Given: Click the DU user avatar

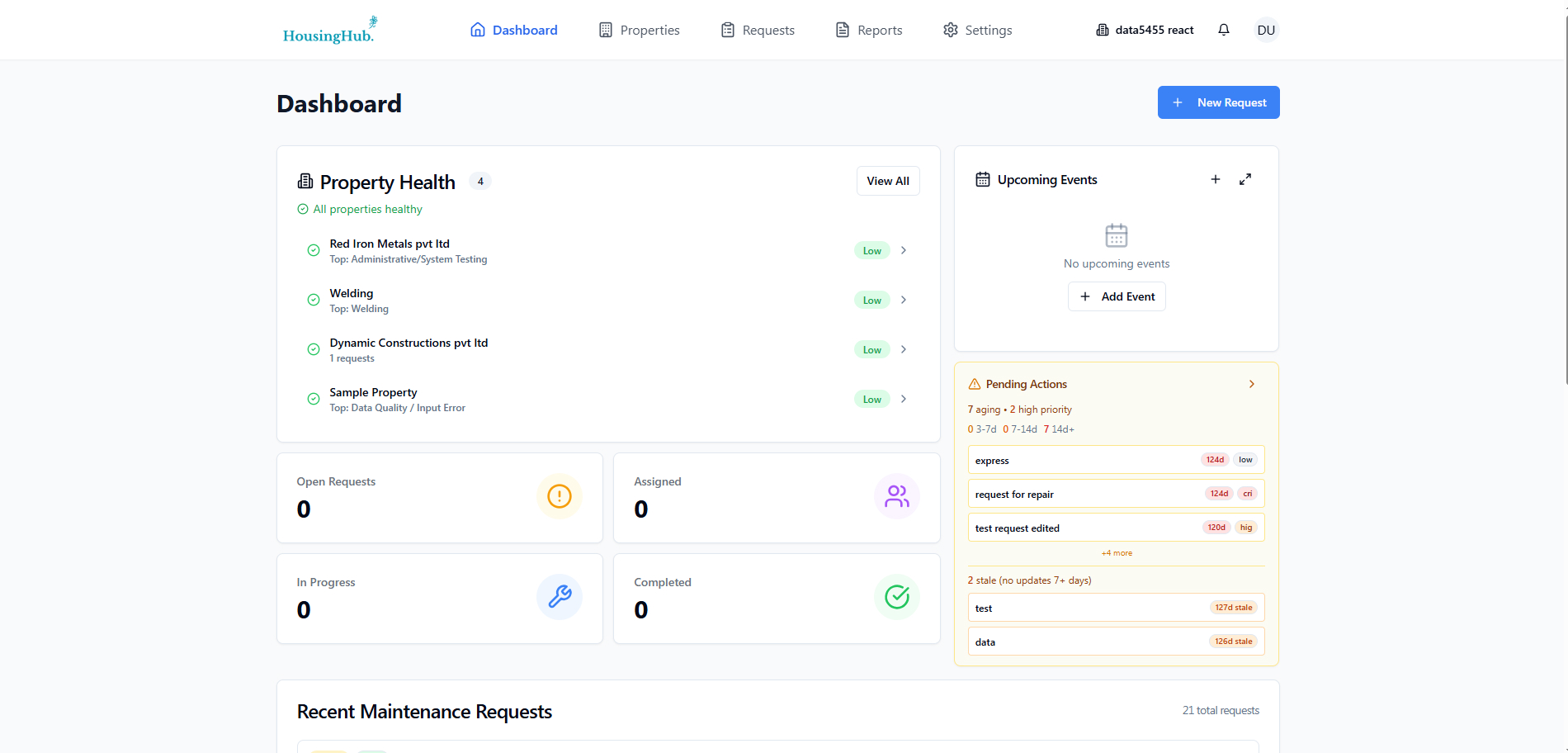Looking at the screenshot, I should (1266, 29).
